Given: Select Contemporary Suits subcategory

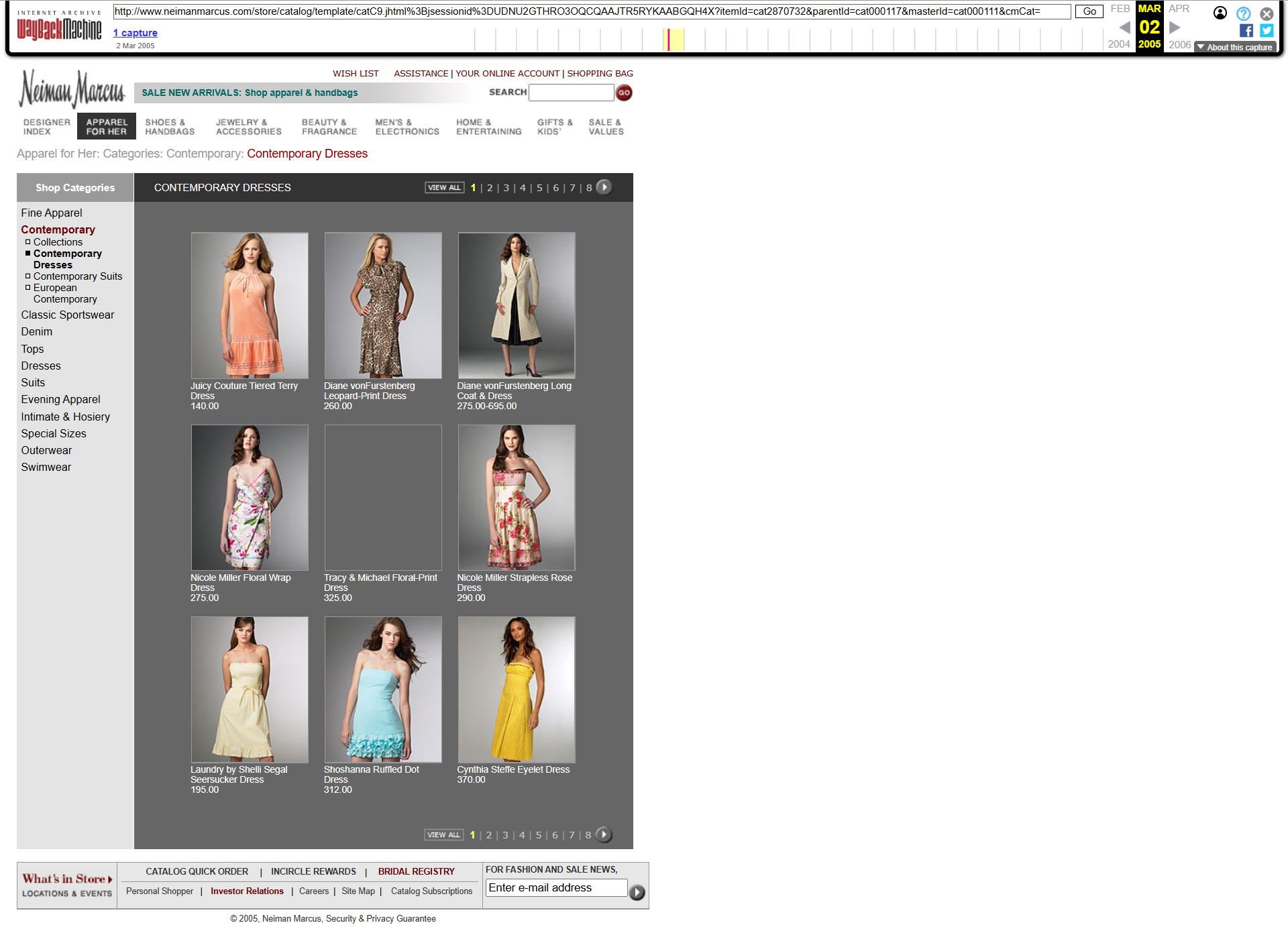Looking at the screenshot, I should [78, 276].
